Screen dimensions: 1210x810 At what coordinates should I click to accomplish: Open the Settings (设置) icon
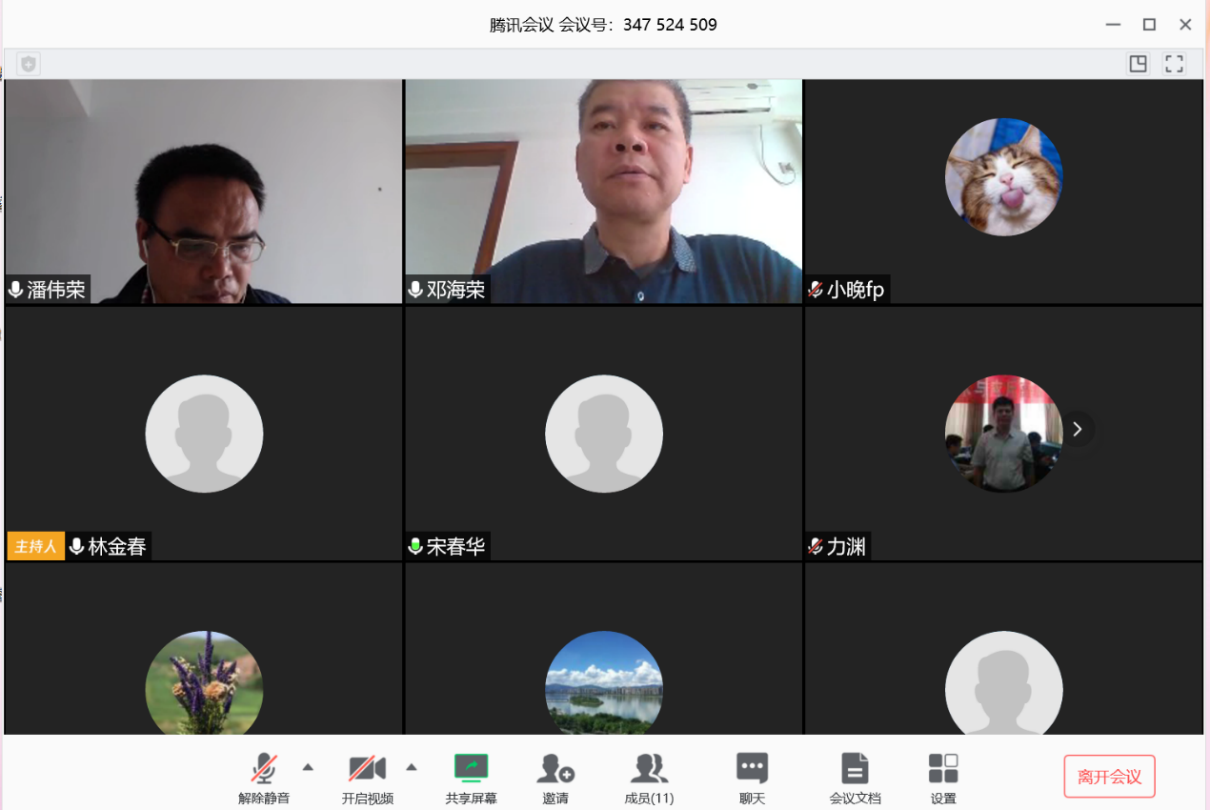pyautogui.click(x=943, y=768)
